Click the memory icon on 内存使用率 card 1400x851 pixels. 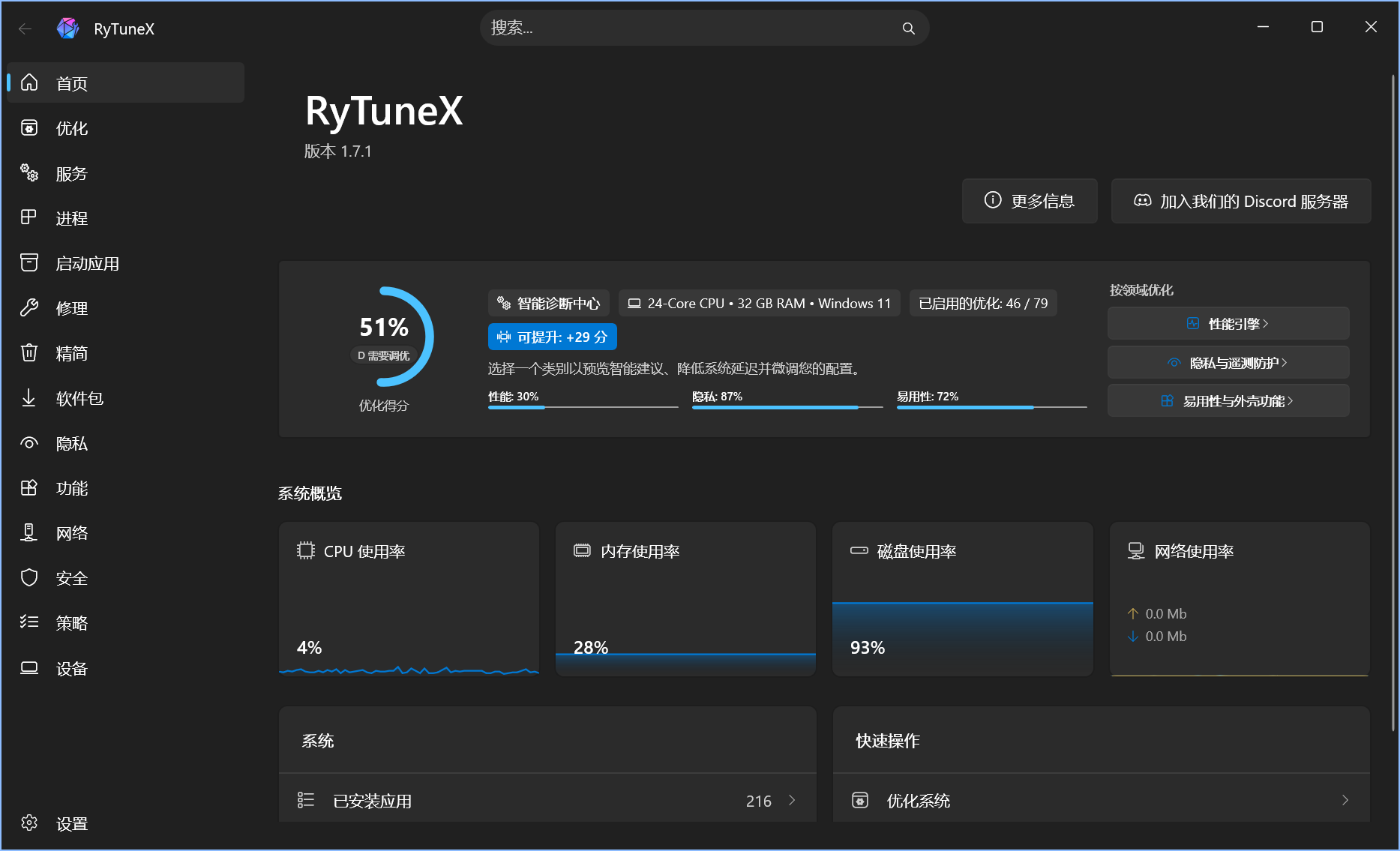582,550
